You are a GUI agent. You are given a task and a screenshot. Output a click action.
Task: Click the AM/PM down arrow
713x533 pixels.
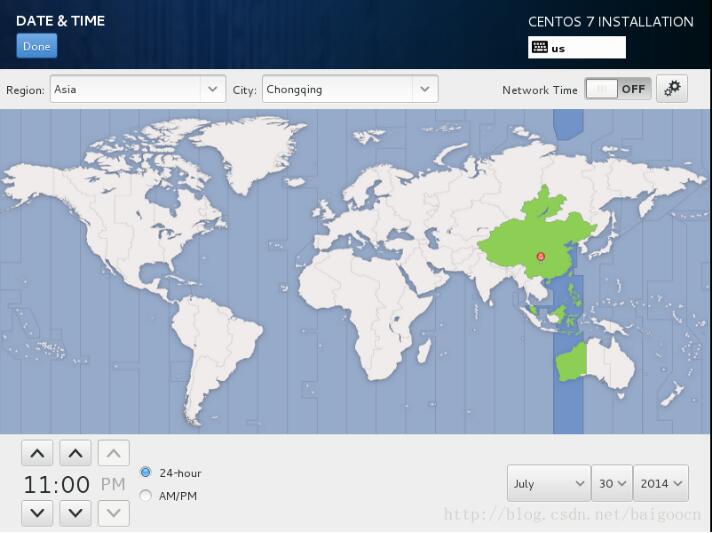coord(114,513)
